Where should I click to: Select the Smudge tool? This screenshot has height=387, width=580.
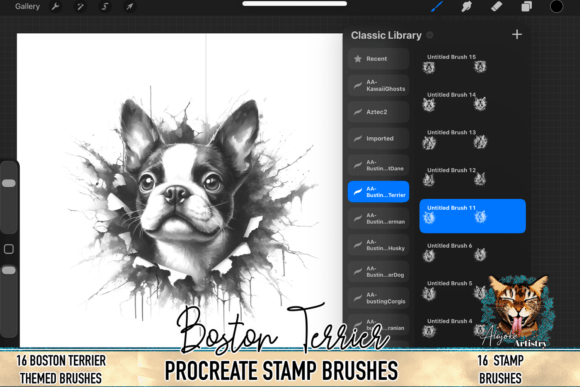[466, 6]
